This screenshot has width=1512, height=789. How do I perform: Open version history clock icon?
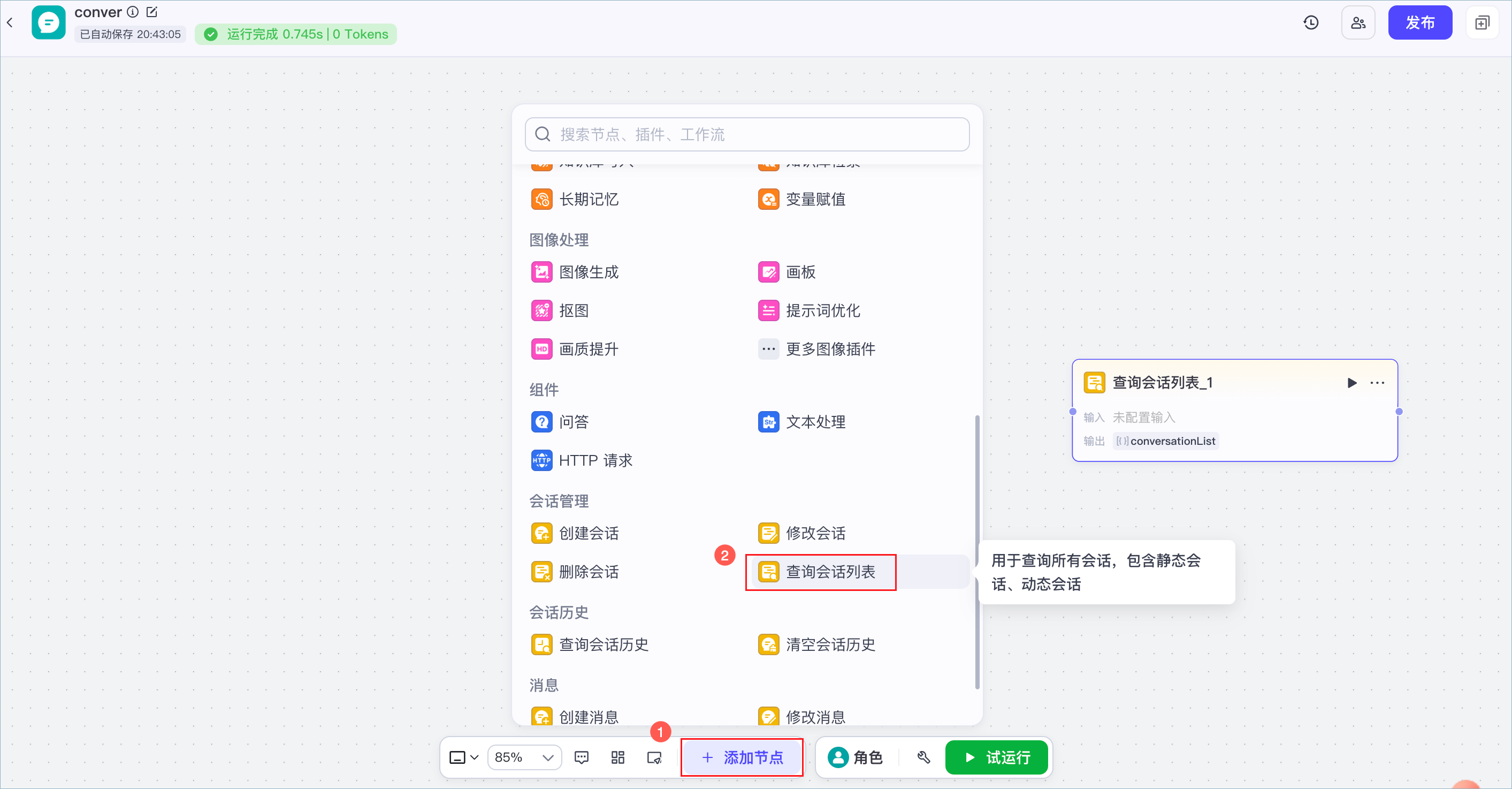(x=1311, y=22)
